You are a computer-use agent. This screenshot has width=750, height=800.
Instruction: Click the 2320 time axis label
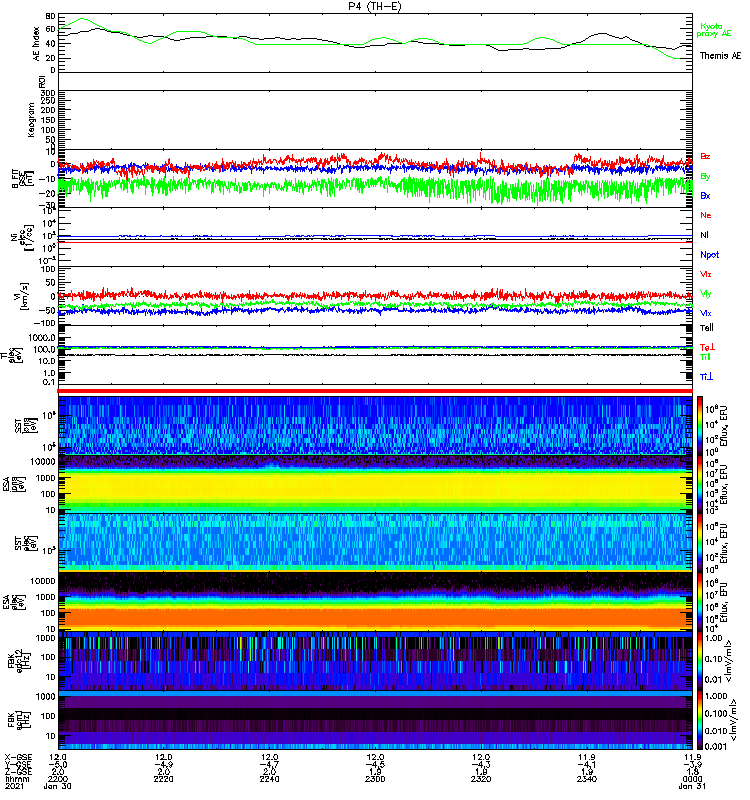click(x=481, y=779)
